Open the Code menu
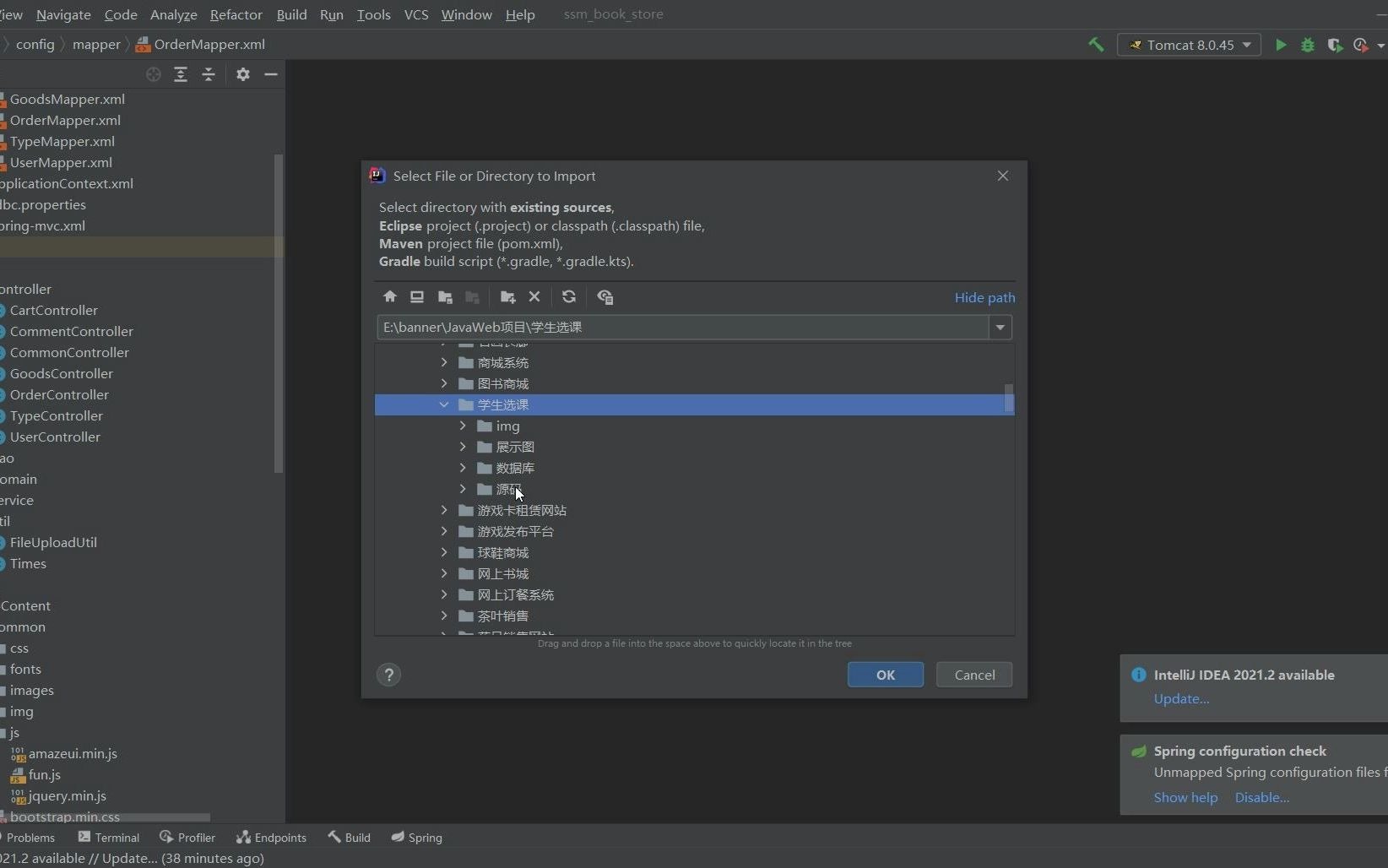The width and height of the screenshot is (1388, 868). tap(121, 14)
